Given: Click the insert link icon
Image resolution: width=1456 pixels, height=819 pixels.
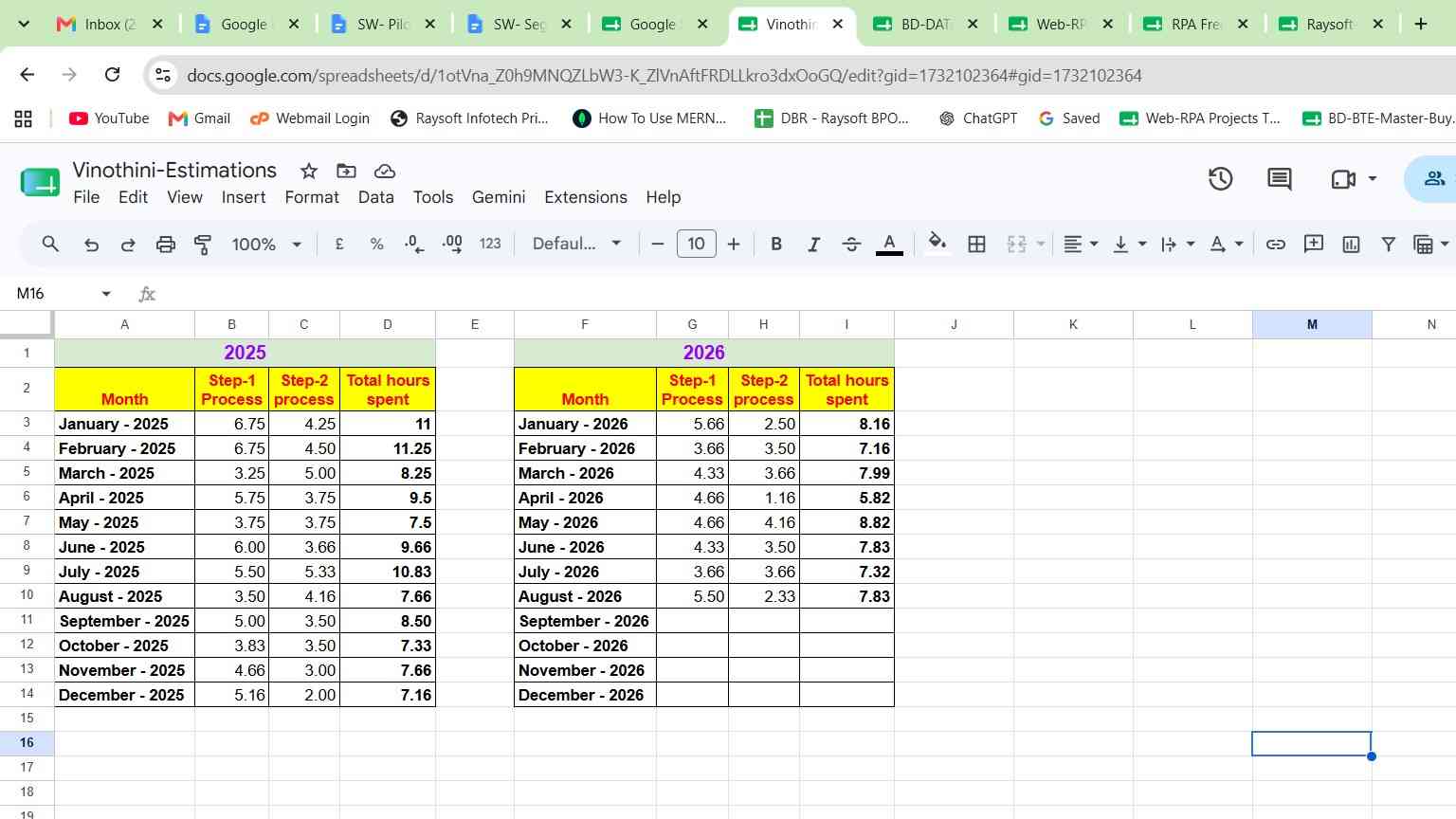Looking at the screenshot, I should (1276, 245).
